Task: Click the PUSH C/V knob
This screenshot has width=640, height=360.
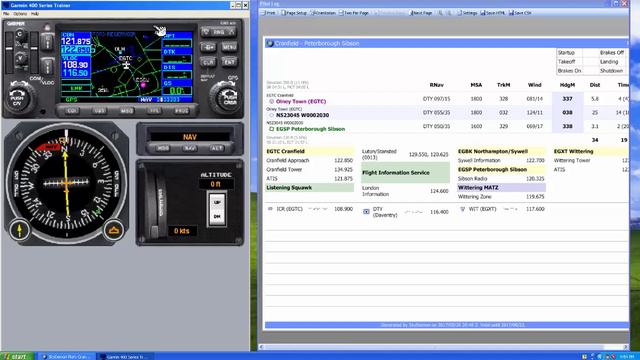Action: 18,98
